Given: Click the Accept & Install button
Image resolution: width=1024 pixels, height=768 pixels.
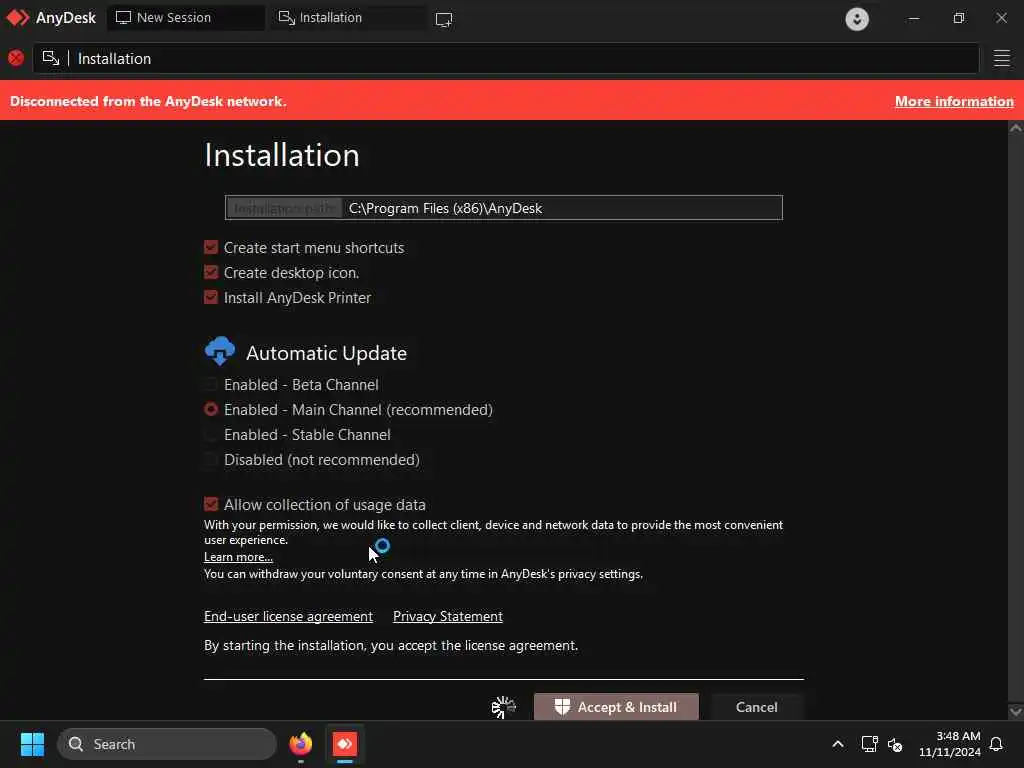Looking at the screenshot, I should pos(616,707).
